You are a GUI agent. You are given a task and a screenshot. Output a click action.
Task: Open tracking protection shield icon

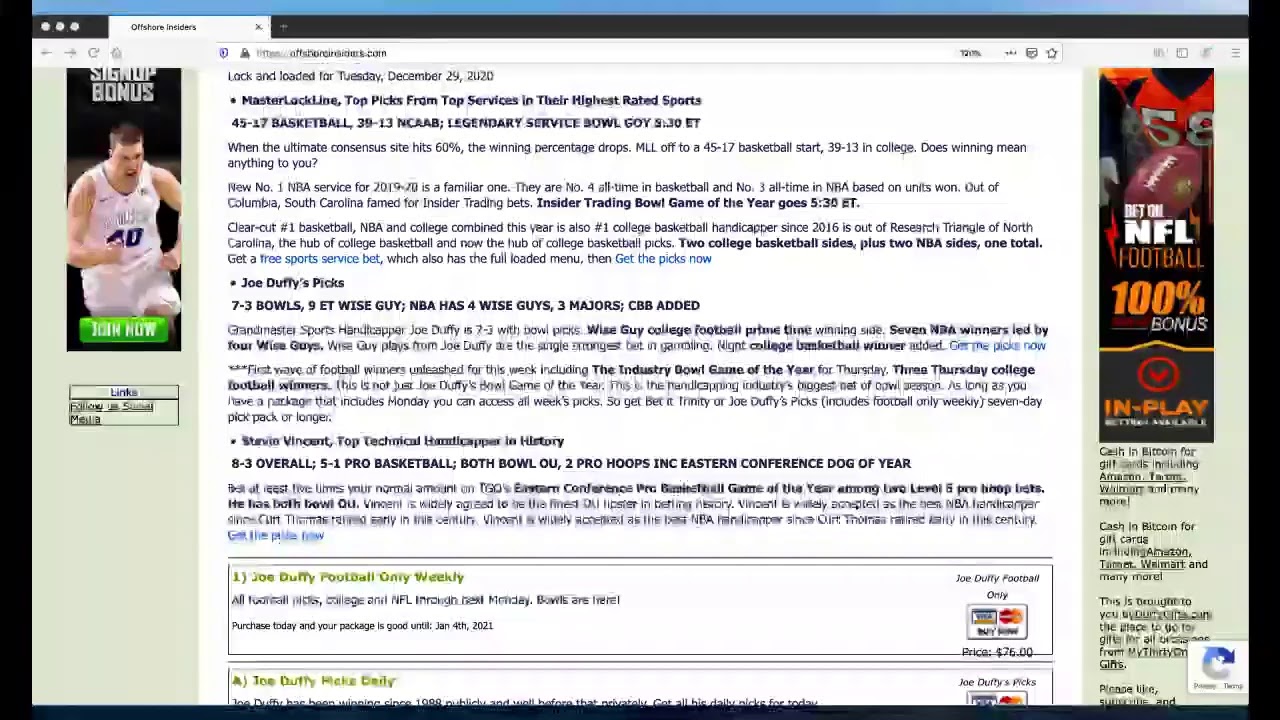[223, 53]
